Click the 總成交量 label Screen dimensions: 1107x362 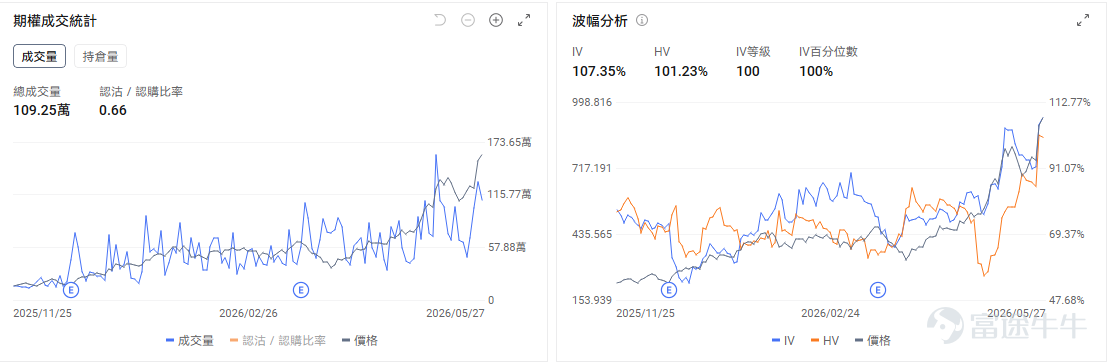pos(37,91)
